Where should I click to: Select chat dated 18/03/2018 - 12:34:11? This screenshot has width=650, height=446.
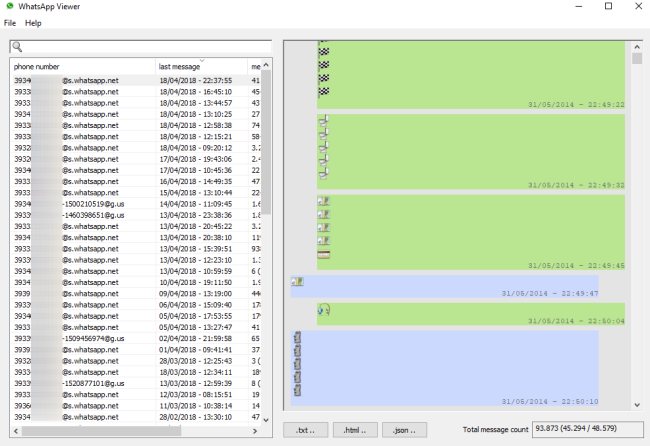tap(136, 372)
